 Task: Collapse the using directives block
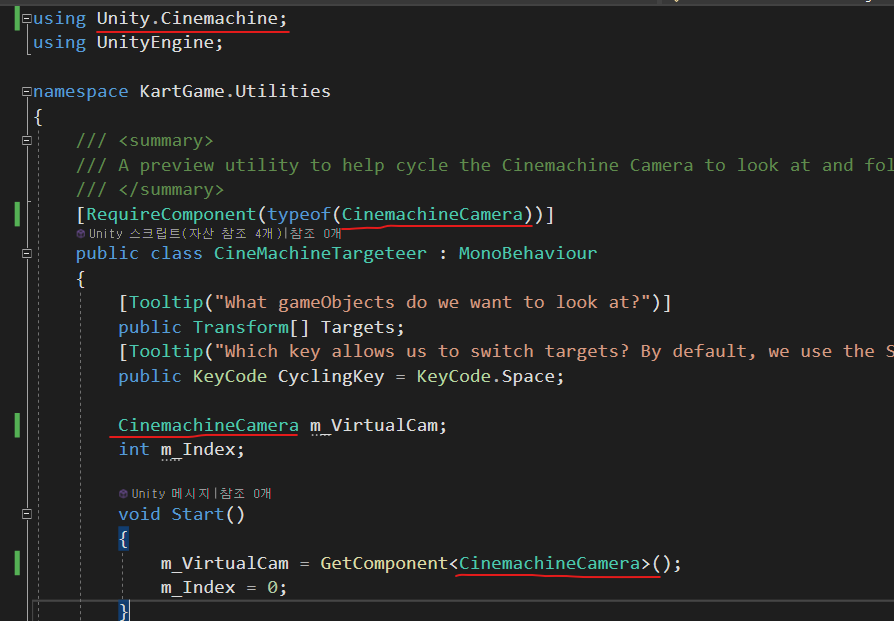tap(26, 18)
